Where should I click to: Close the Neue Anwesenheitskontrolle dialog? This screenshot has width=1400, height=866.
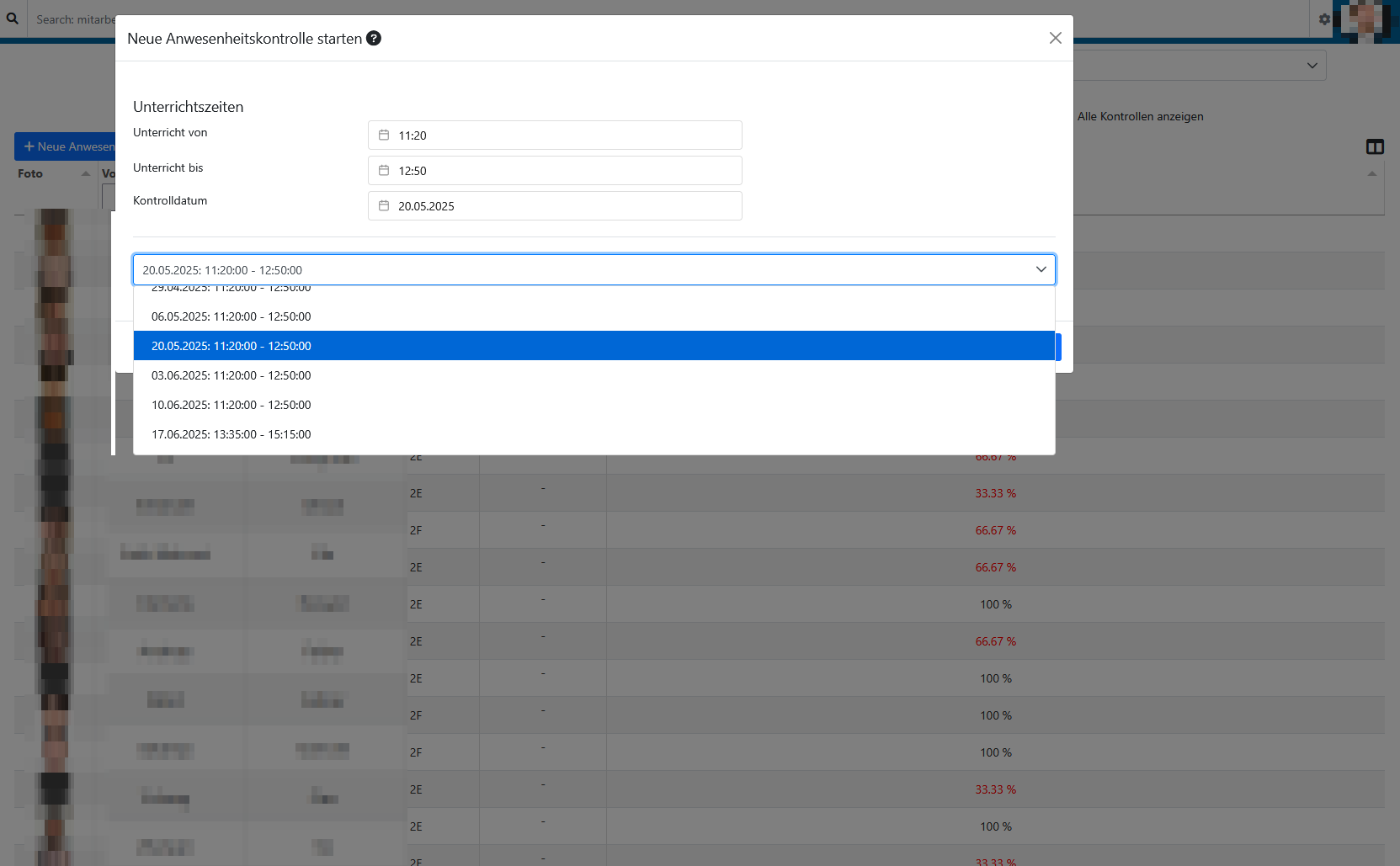click(x=1055, y=38)
